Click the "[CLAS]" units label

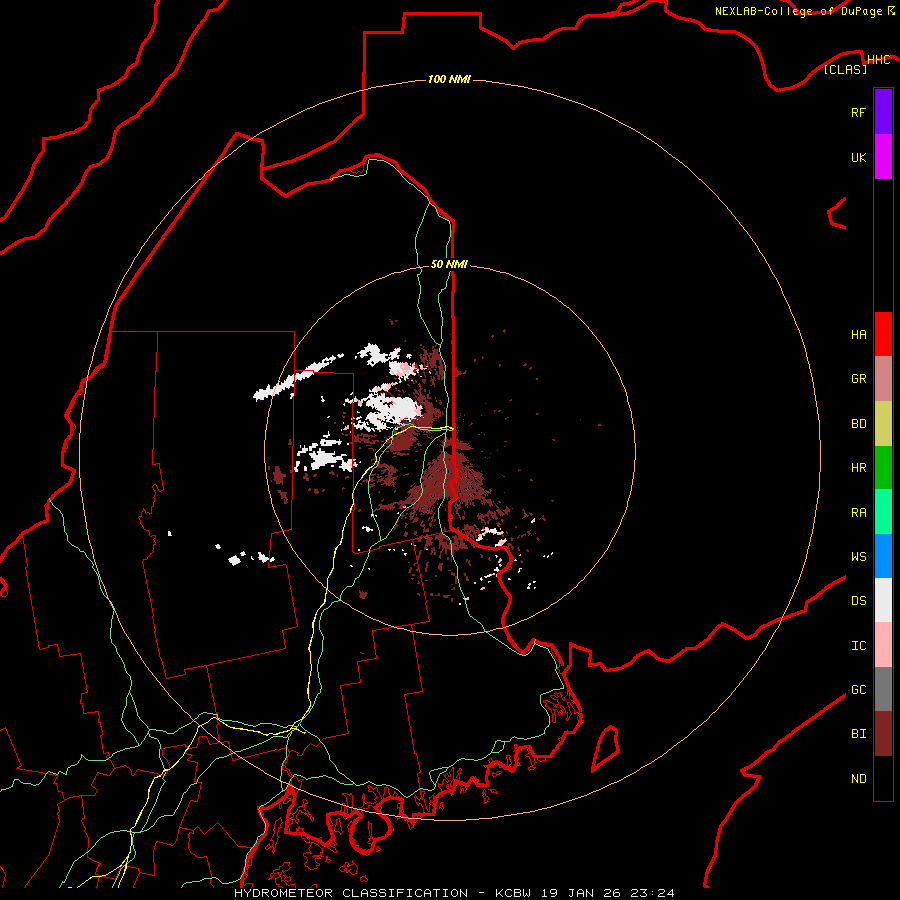(845, 69)
